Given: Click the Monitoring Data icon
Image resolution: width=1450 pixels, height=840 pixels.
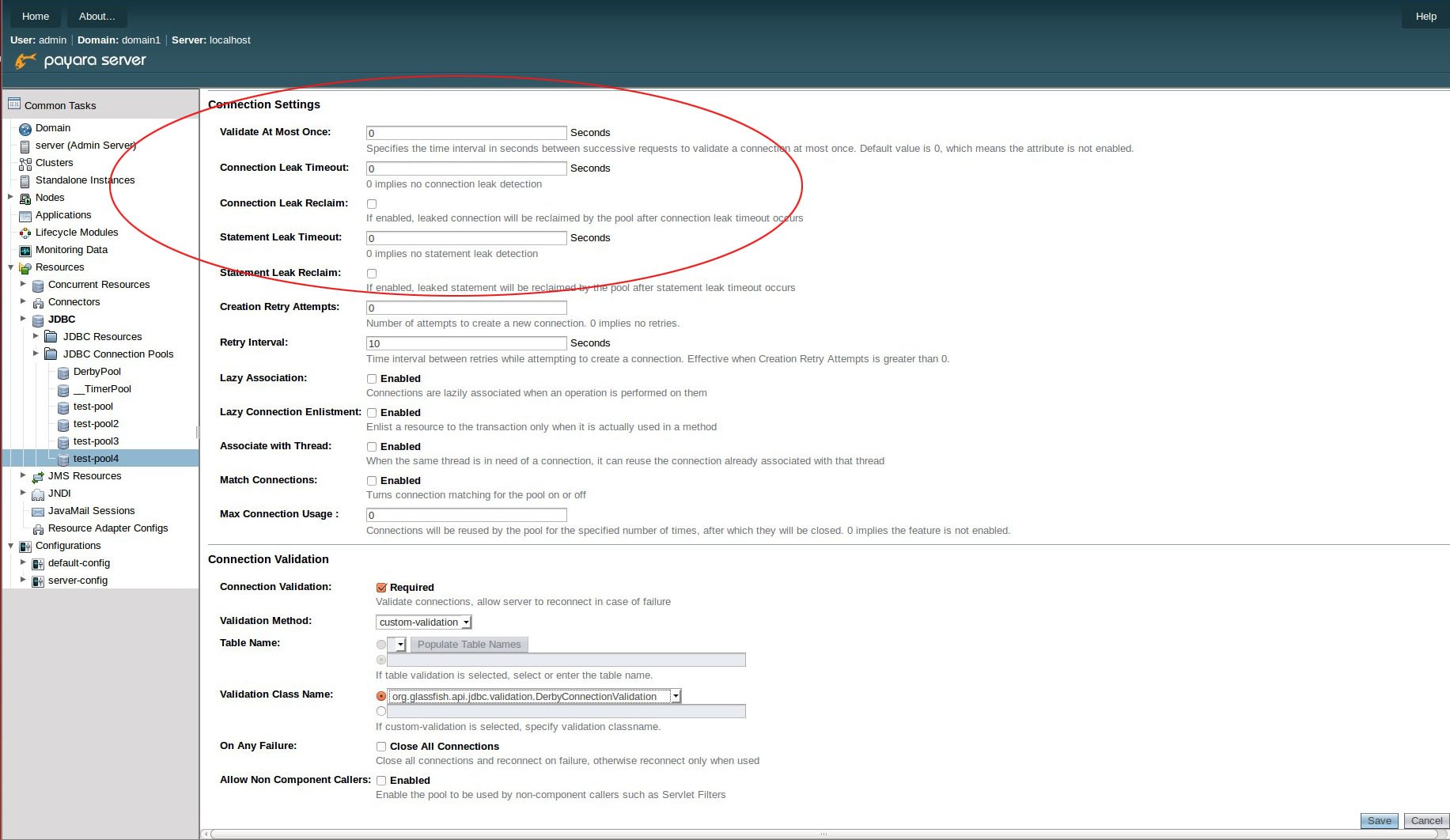Looking at the screenshot, I should point(25,250).
